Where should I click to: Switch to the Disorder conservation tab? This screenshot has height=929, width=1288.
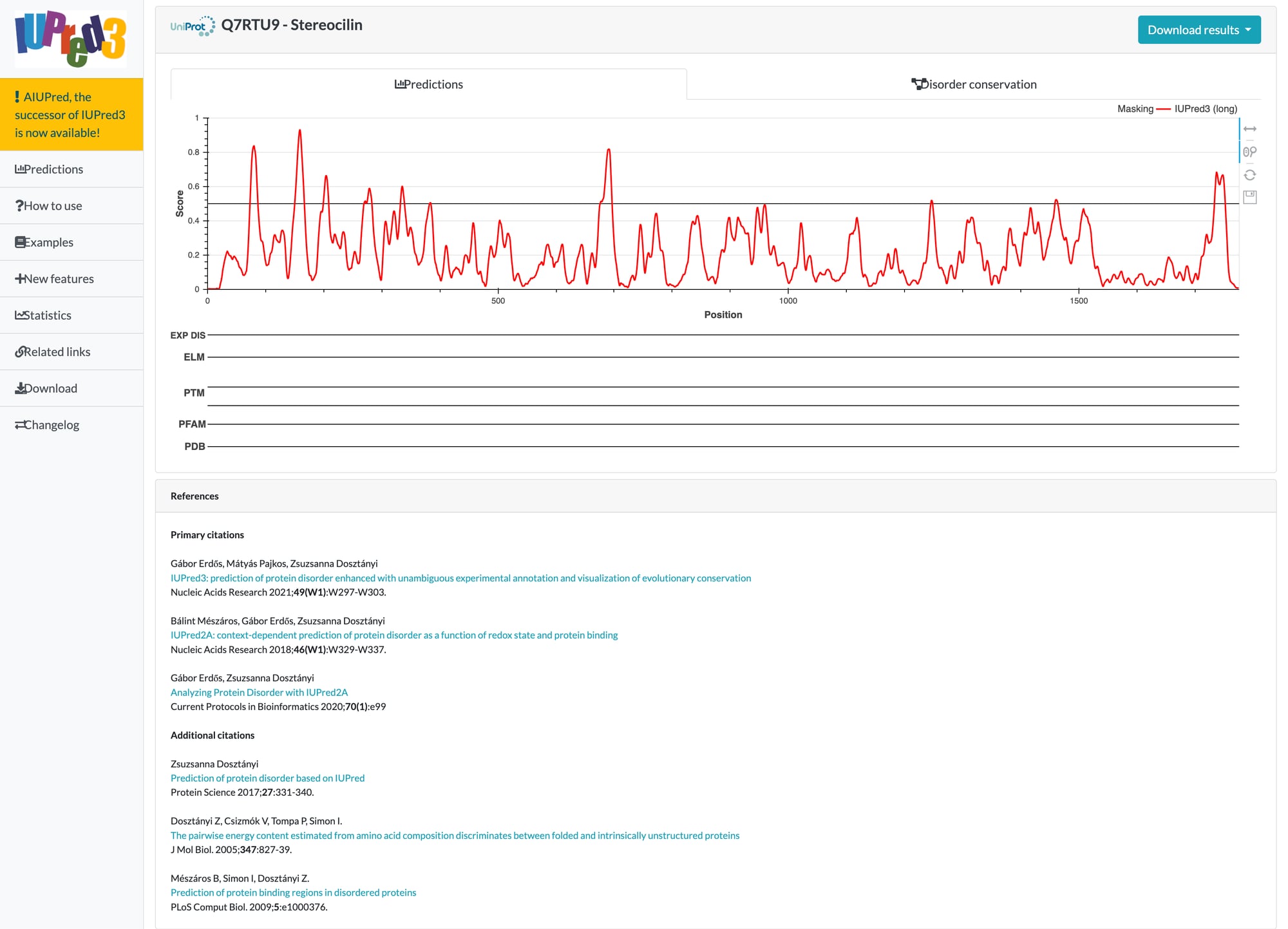pos(974,84)
